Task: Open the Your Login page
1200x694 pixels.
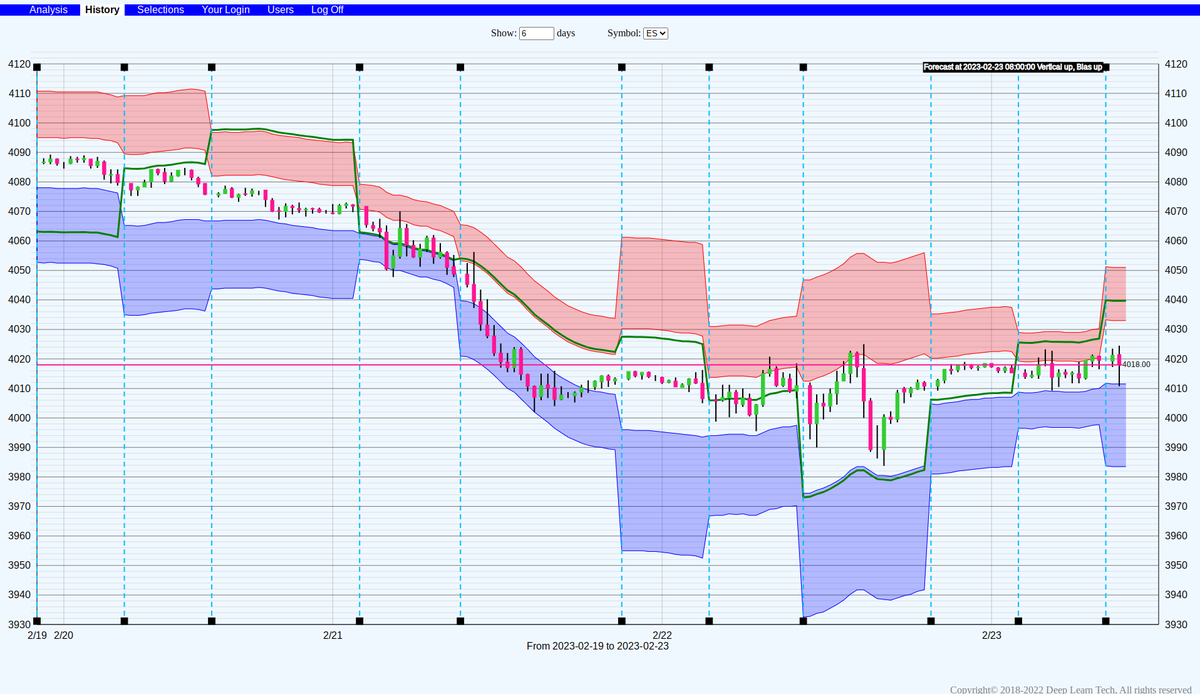Action: pos(226,9)
